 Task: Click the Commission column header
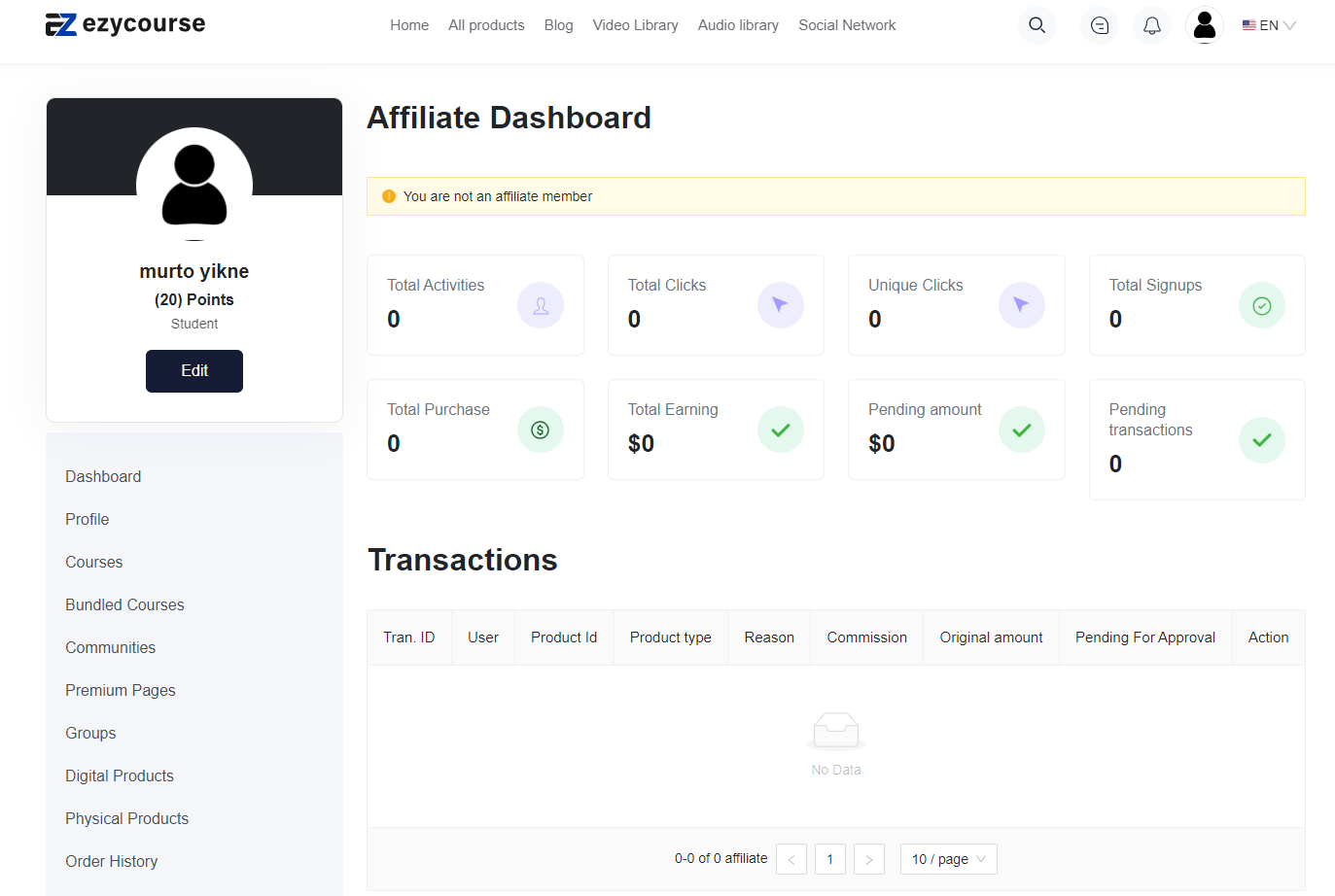[x=867, y=638]
